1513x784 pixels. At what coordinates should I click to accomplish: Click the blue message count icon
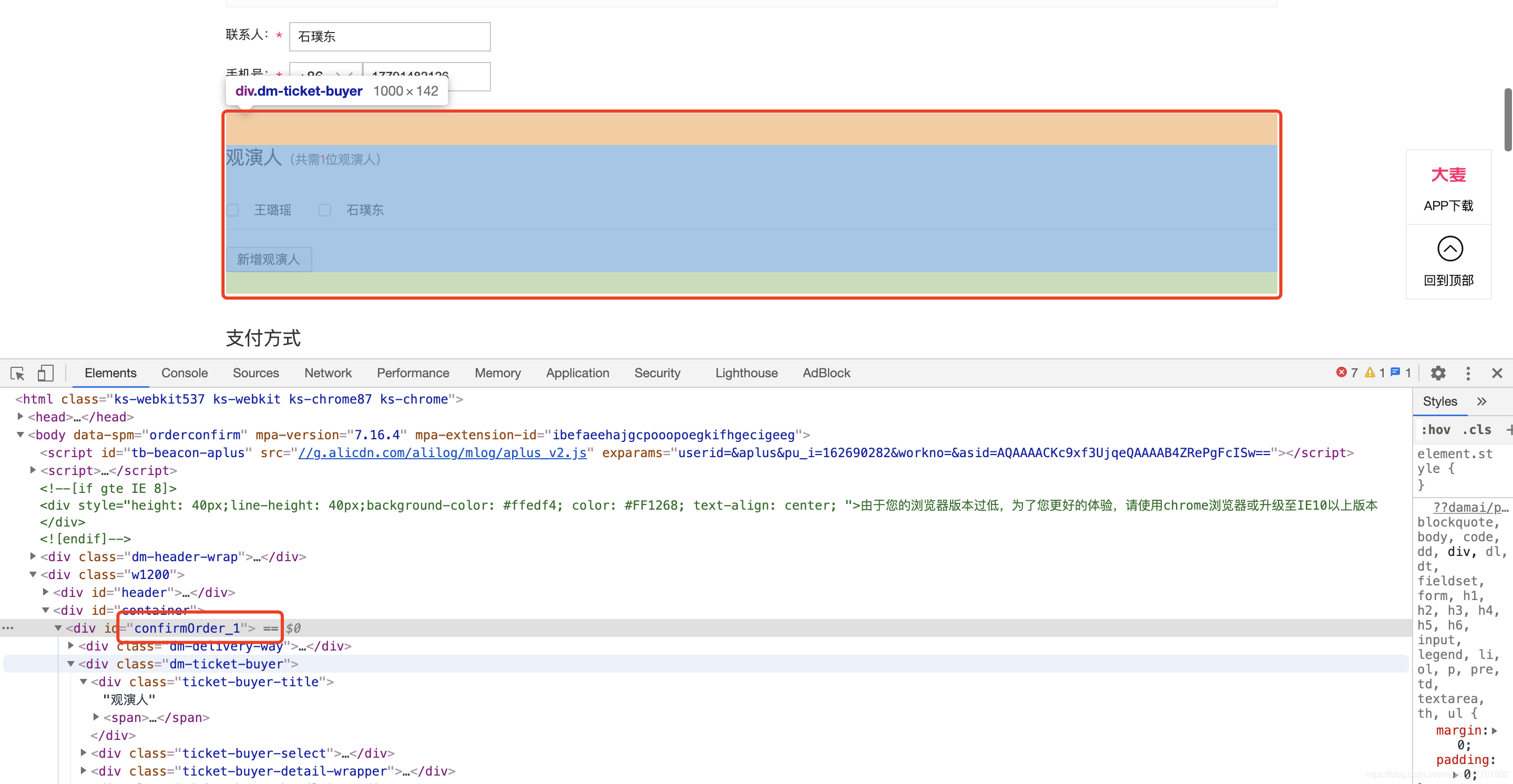point(1396,373)
